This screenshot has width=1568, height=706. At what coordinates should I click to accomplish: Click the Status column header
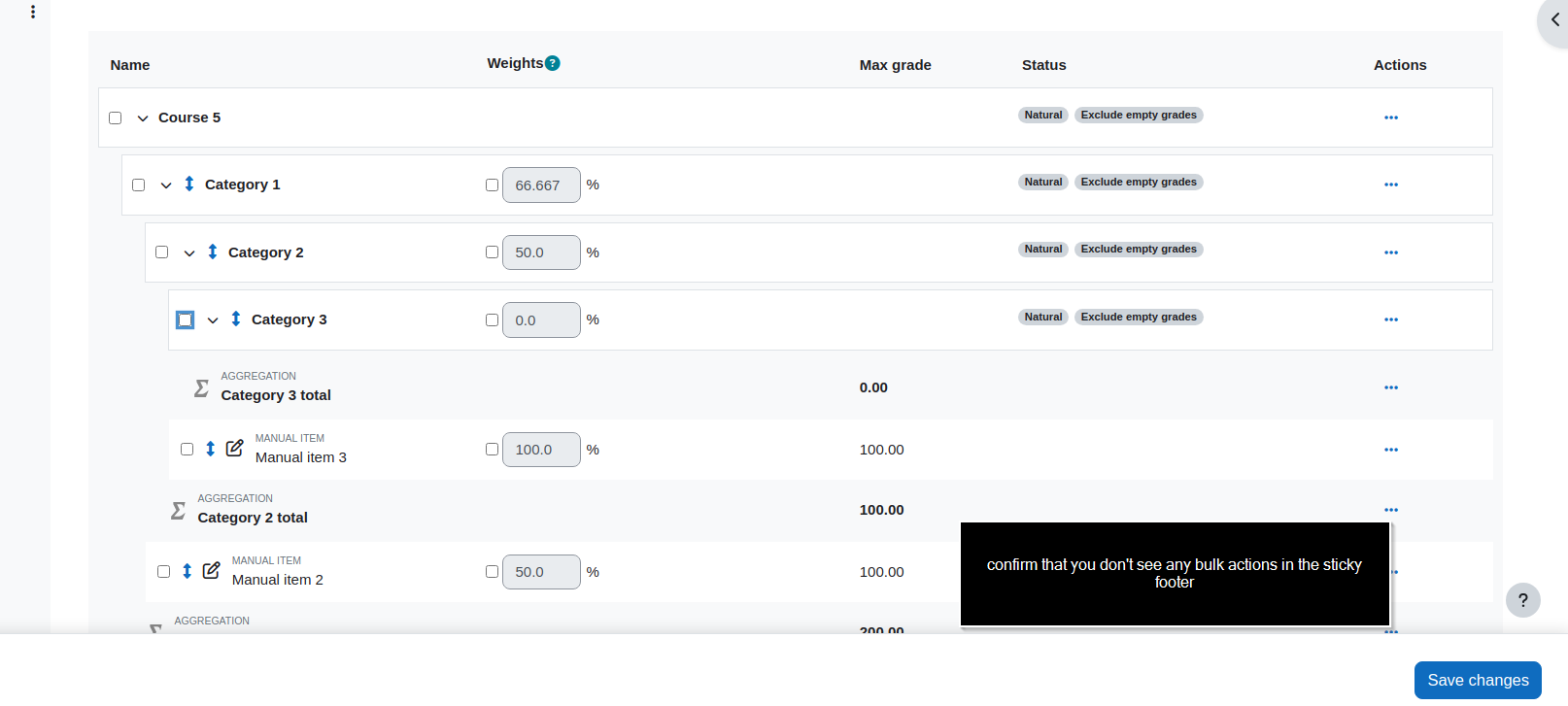1043,65
